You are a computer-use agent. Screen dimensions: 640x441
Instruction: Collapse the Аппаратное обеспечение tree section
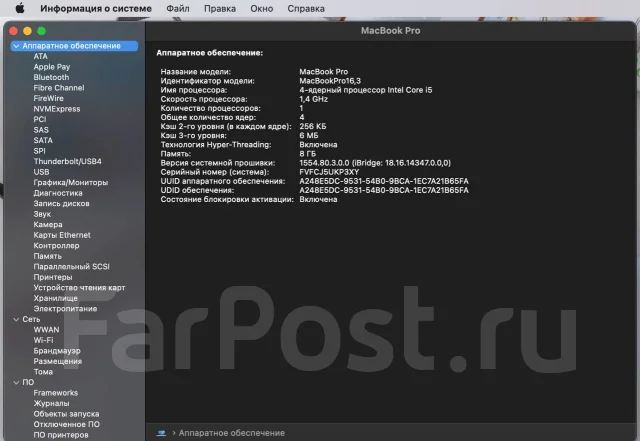[16, 46]
